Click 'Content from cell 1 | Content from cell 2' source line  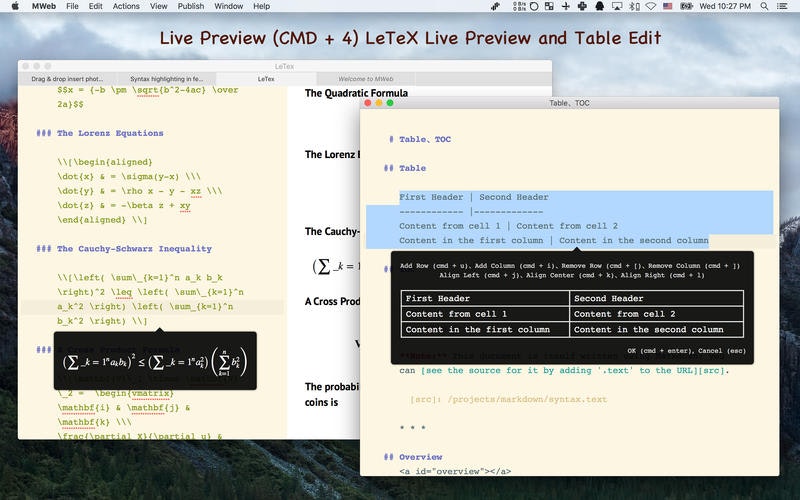pos(508,226)
